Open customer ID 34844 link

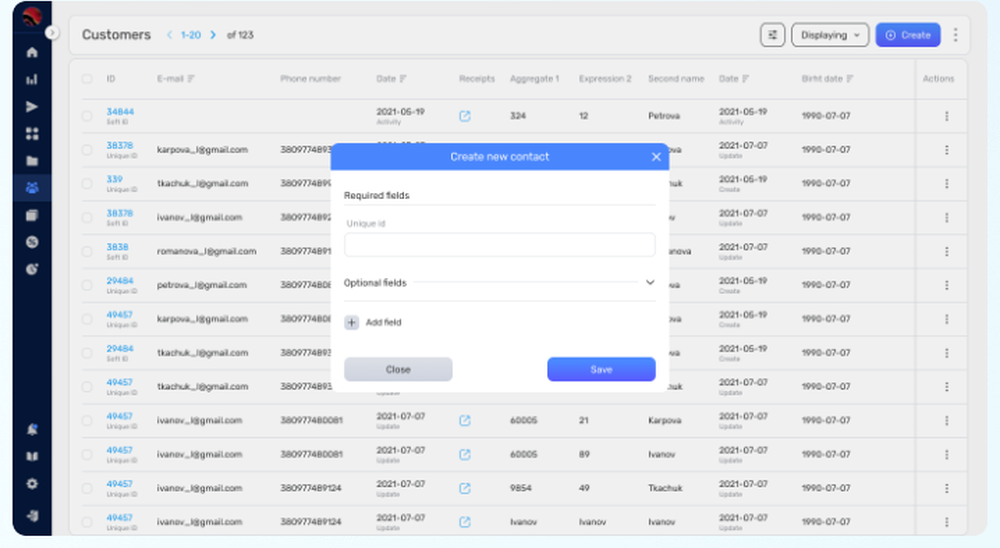tap(120, 112)
